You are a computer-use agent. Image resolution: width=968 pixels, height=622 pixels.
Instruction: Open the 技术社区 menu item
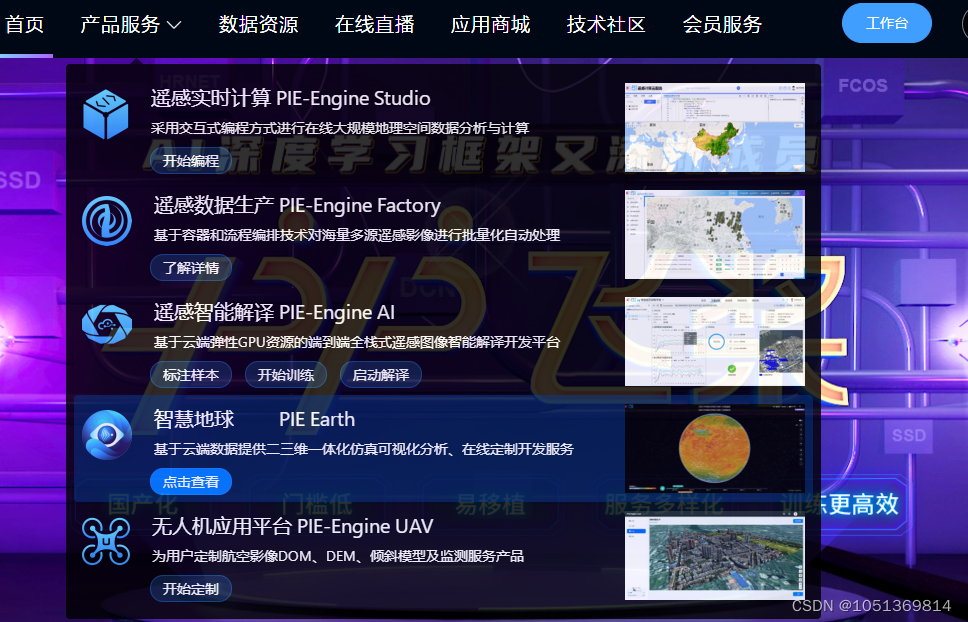tap(606, 25)
